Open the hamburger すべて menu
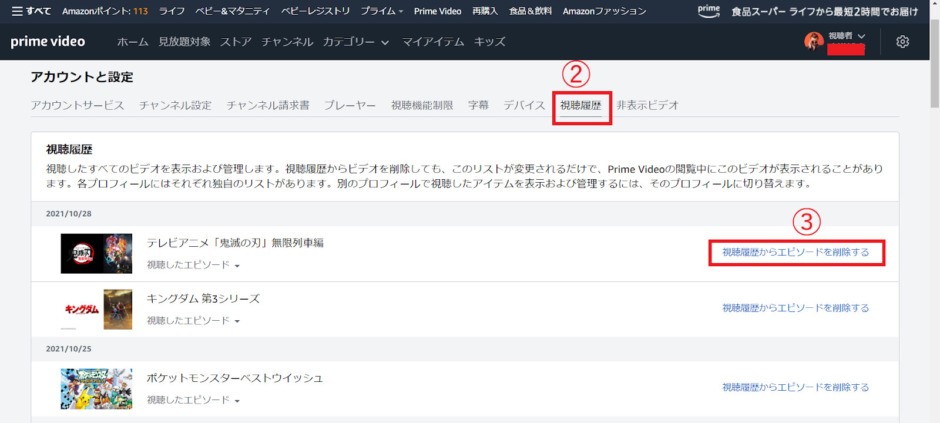The image size is (940, 423). click(31, 11)
